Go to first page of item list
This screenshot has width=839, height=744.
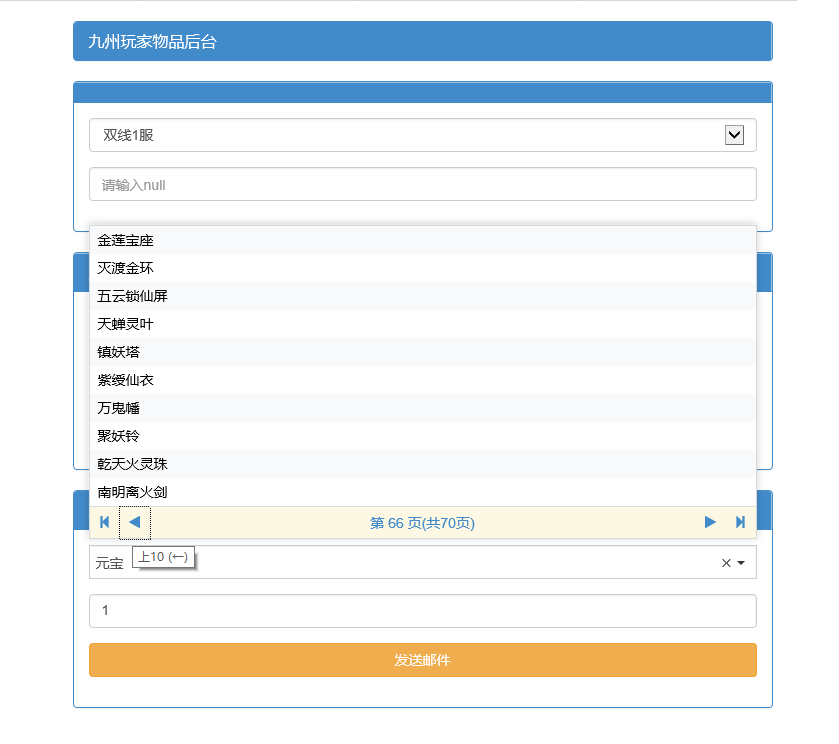(105, 522)
